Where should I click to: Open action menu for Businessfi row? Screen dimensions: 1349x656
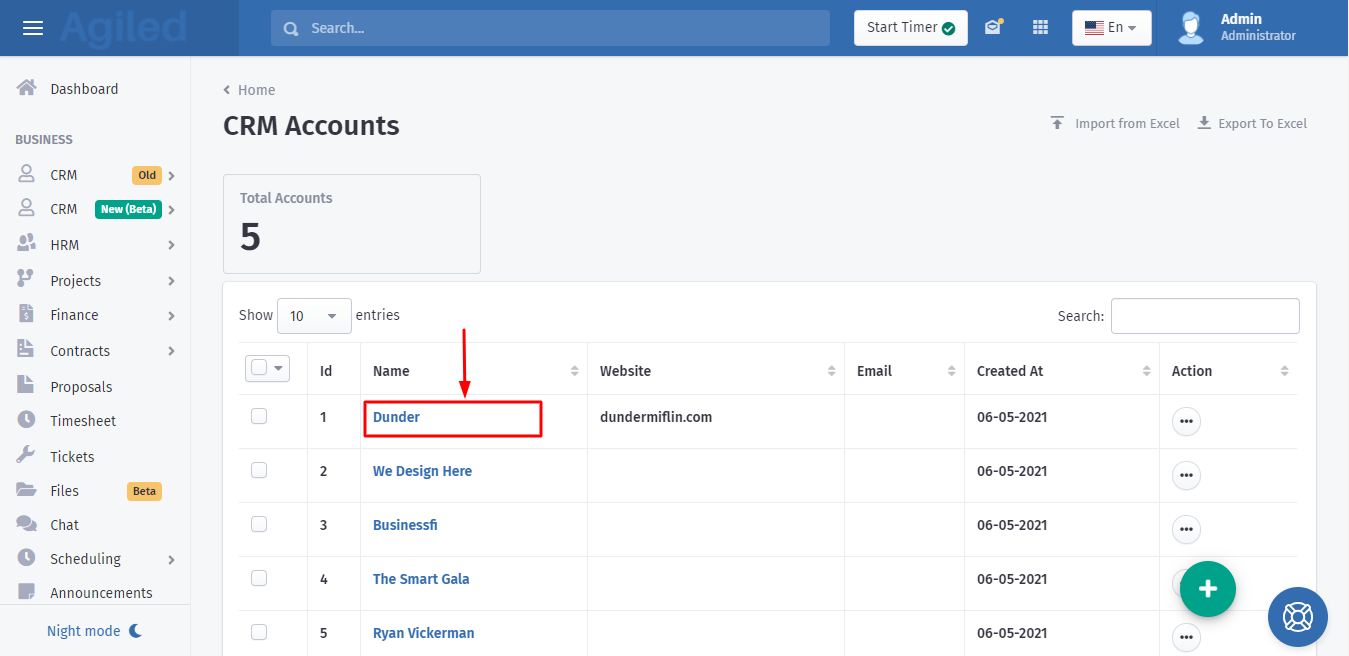(x=1186, y=530)
